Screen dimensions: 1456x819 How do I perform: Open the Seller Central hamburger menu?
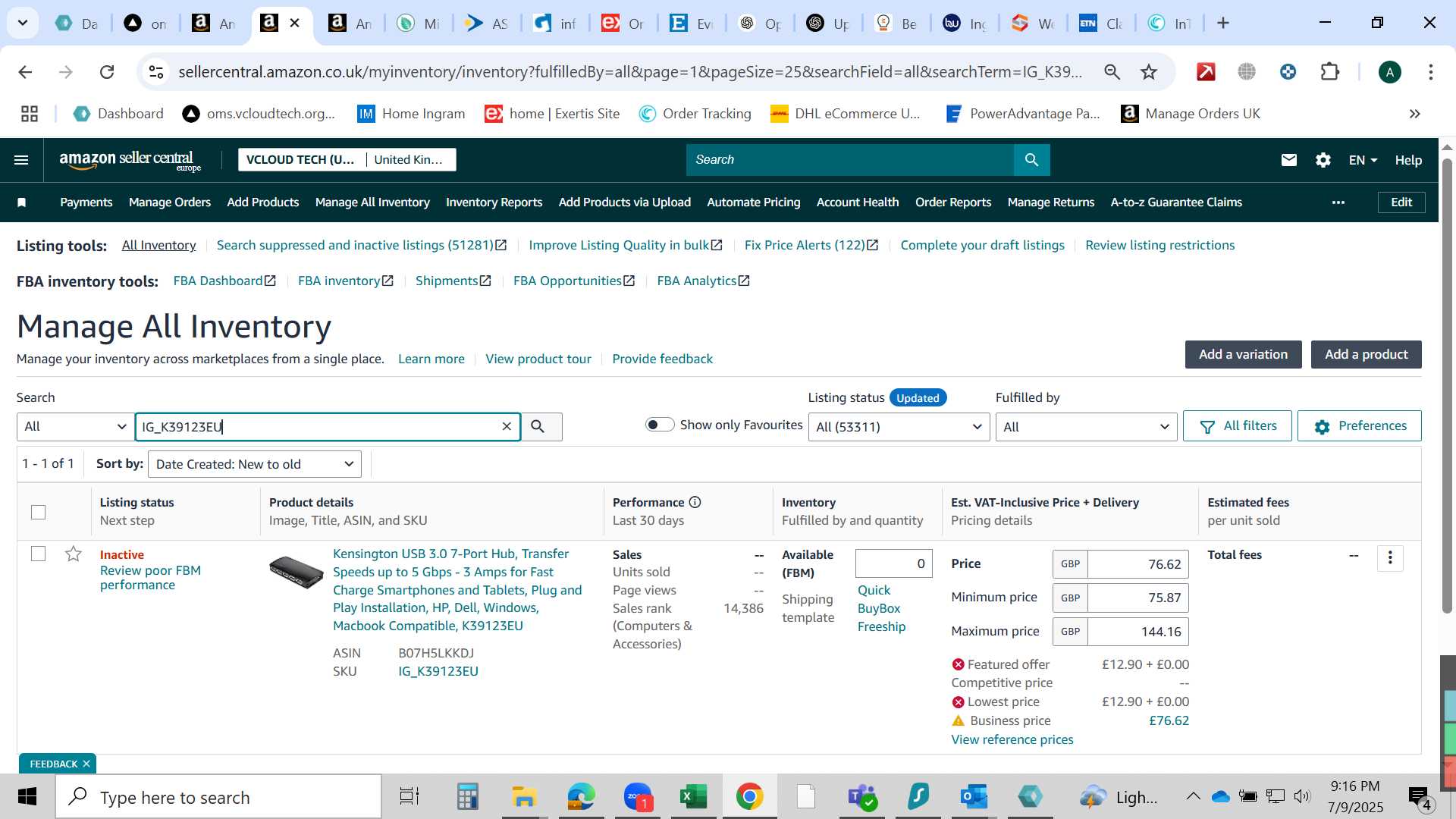tap(21, 160)
